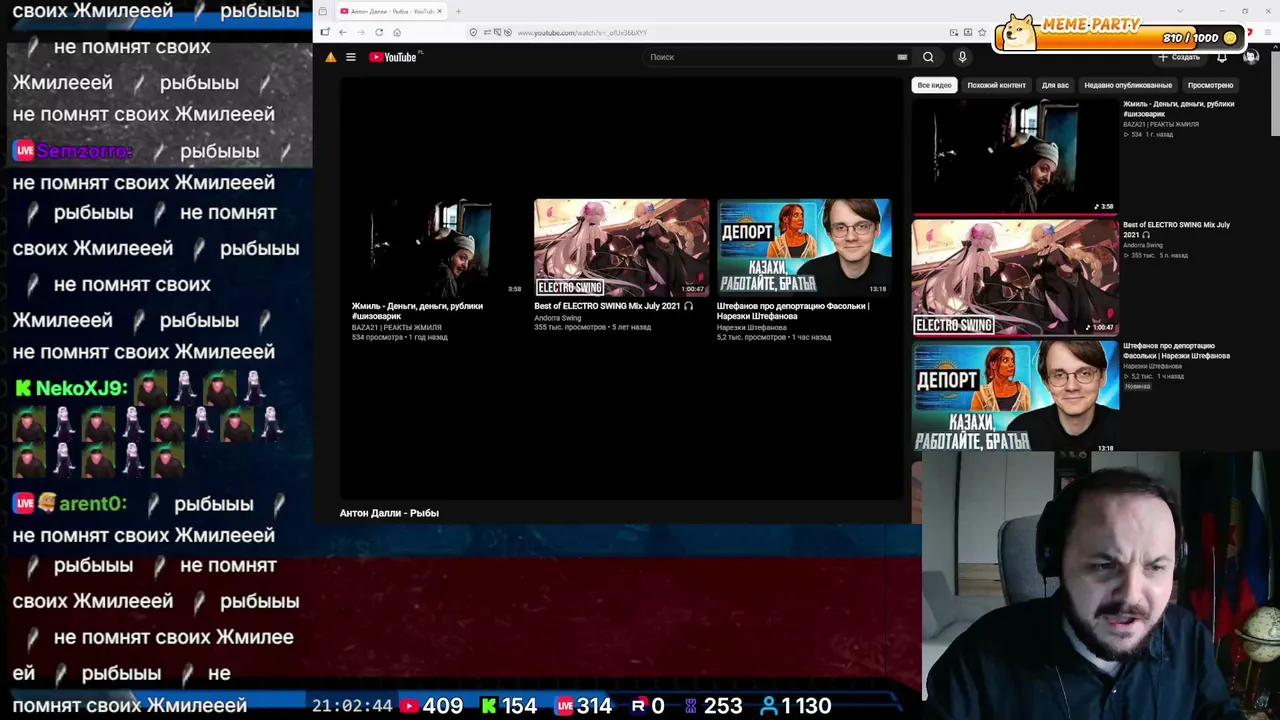Click the 'Создать' create button
Viewport: 1280px width, 720px height.
[1180, 57]
